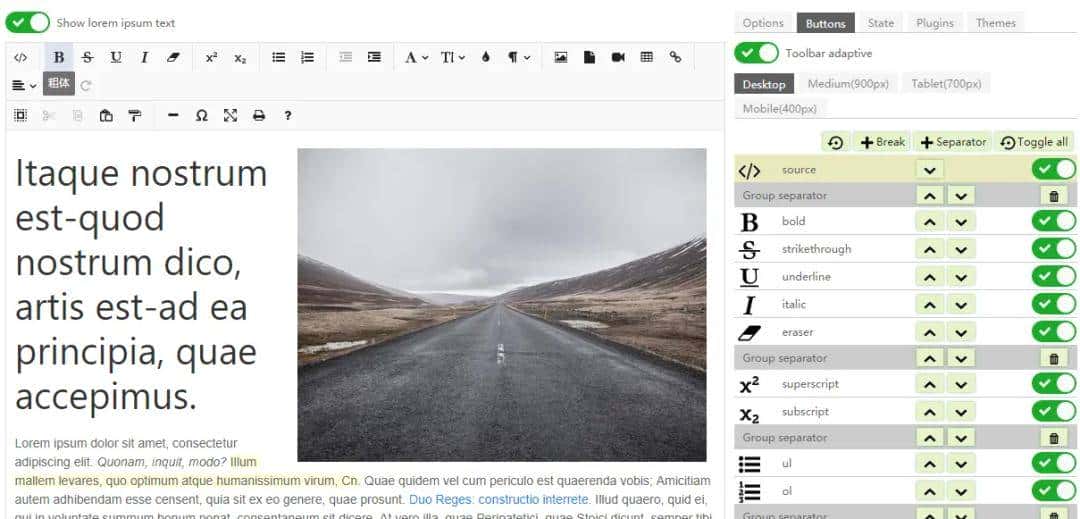Screen dimensions: 1080x519
Task: Disable the Toolbar adaptive switch
Action: coord(756,53)
